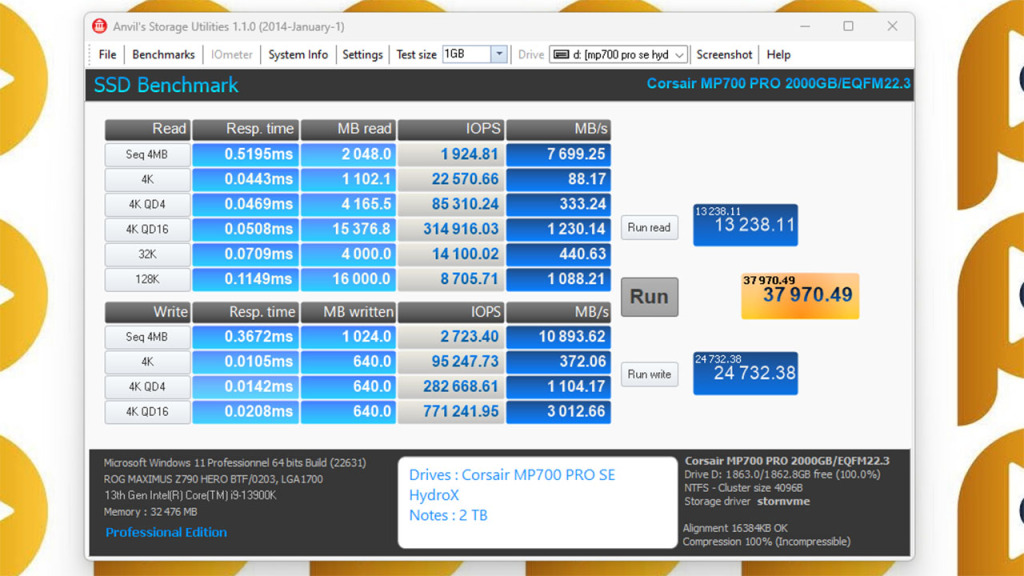Click the Professional Edition link

pos(166,532)
